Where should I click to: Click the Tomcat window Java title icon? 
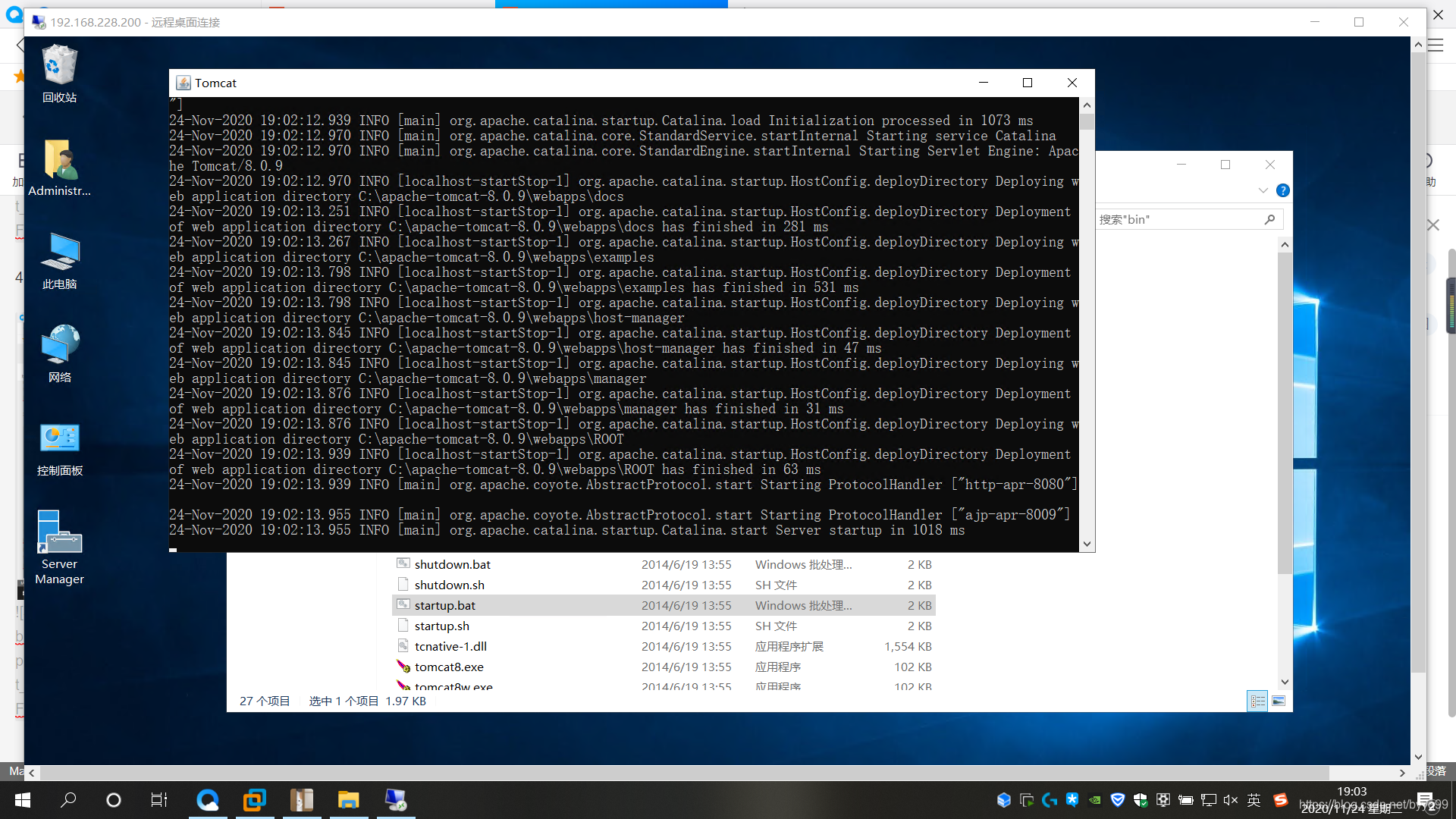tap(183, 83)
